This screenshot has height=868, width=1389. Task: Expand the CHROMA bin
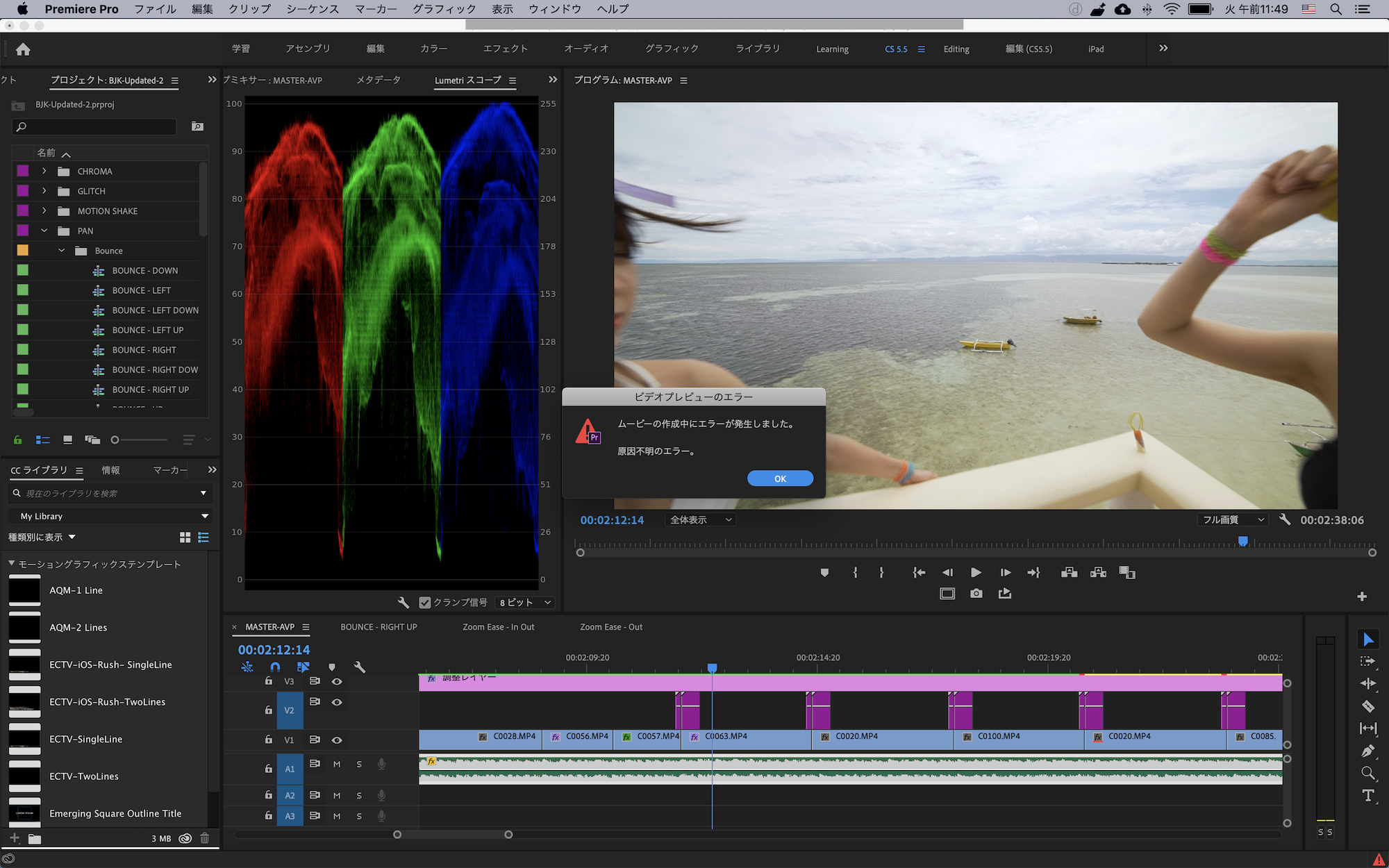(x=44, y=171)
